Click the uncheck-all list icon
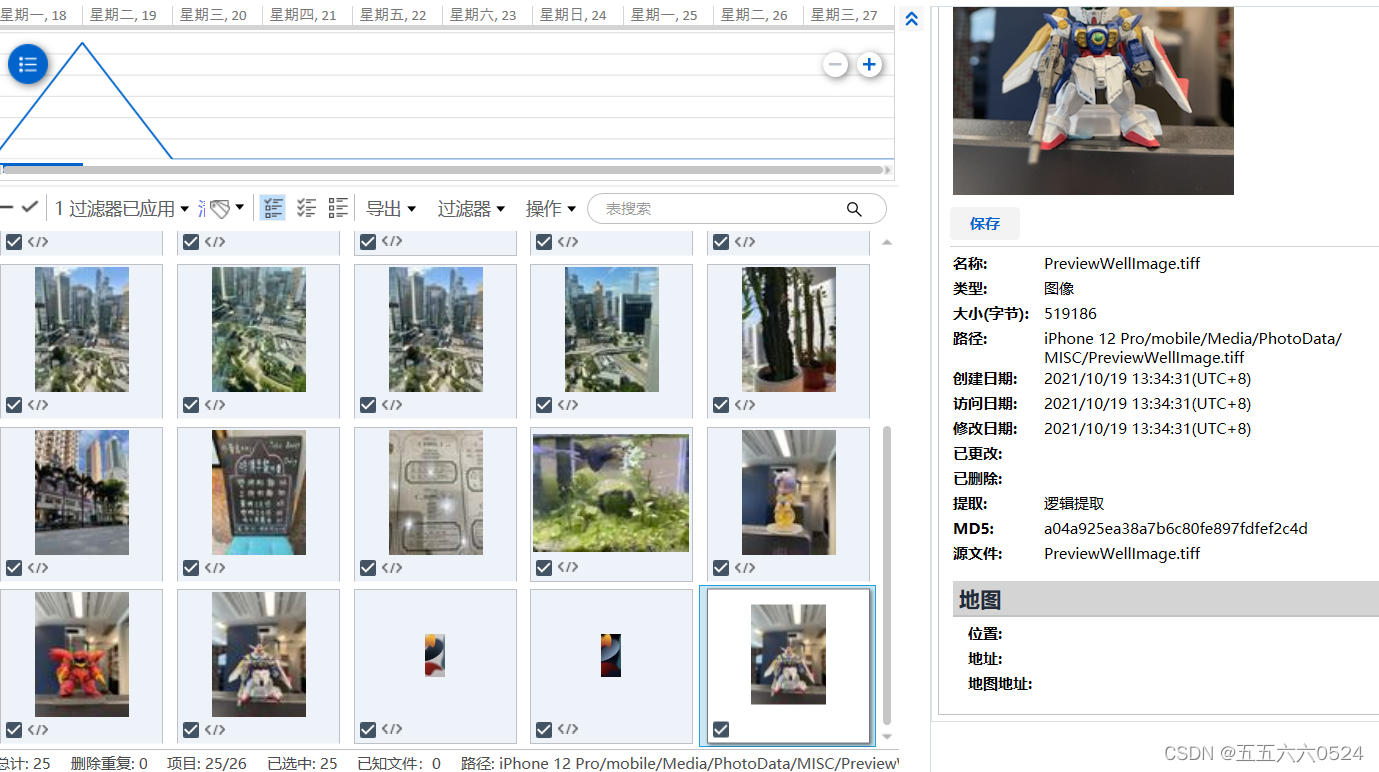Viewport: 1379px width, 772px height. tap(338, 208)
